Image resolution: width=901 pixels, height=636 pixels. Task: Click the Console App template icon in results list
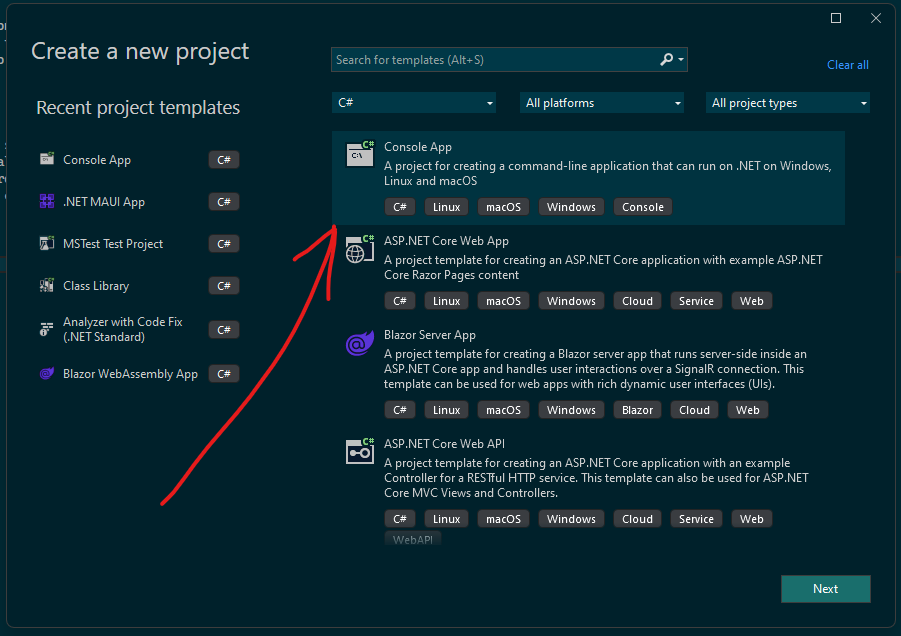[x=360, y=153]
